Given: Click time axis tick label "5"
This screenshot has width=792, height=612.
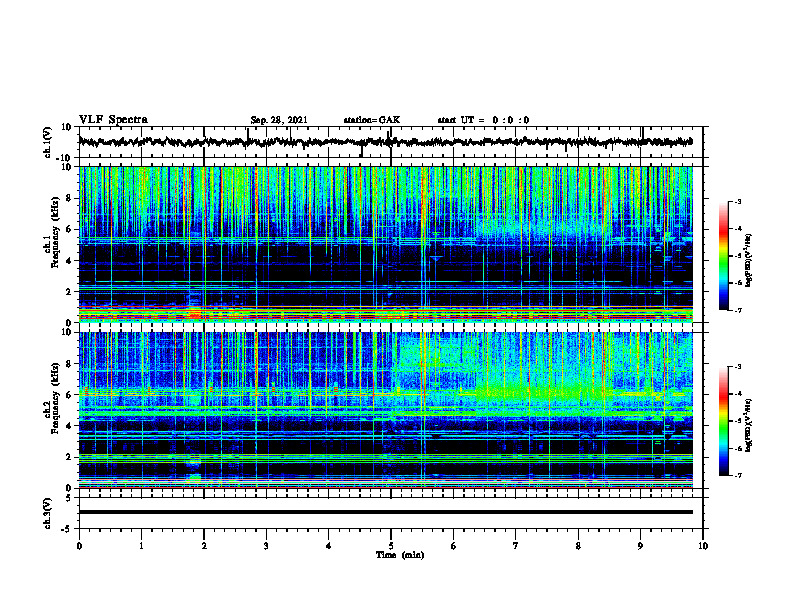Looking at the screenshot, I should tap(391, 546).
